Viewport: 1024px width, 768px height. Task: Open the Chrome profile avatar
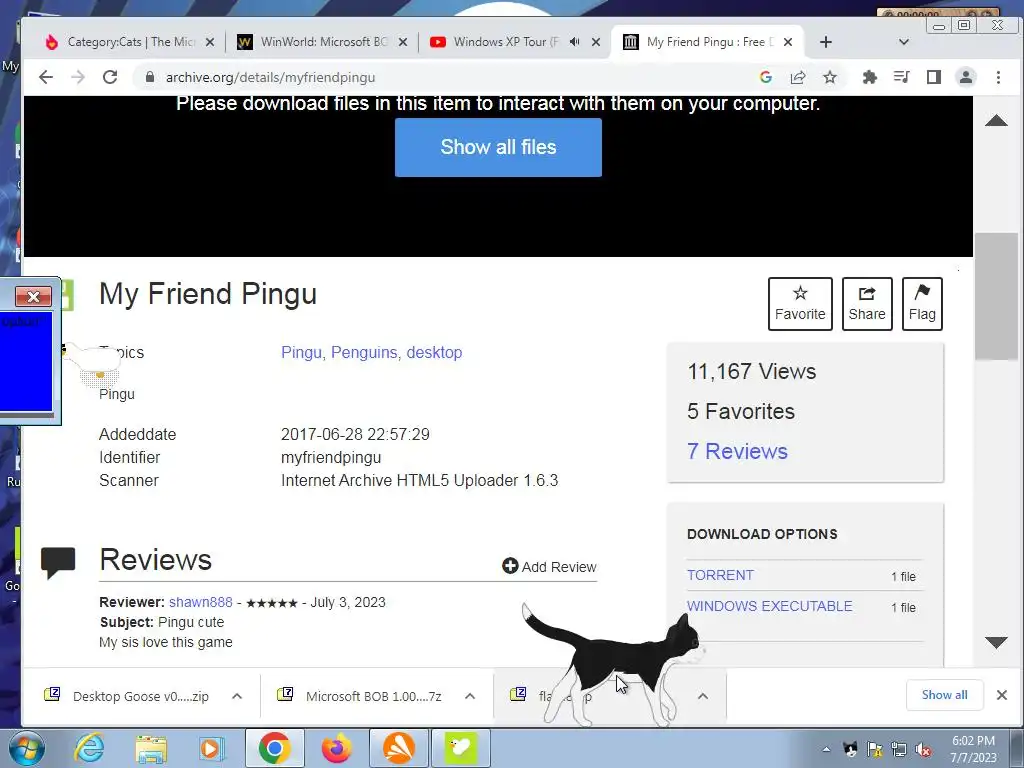point(966,77)
